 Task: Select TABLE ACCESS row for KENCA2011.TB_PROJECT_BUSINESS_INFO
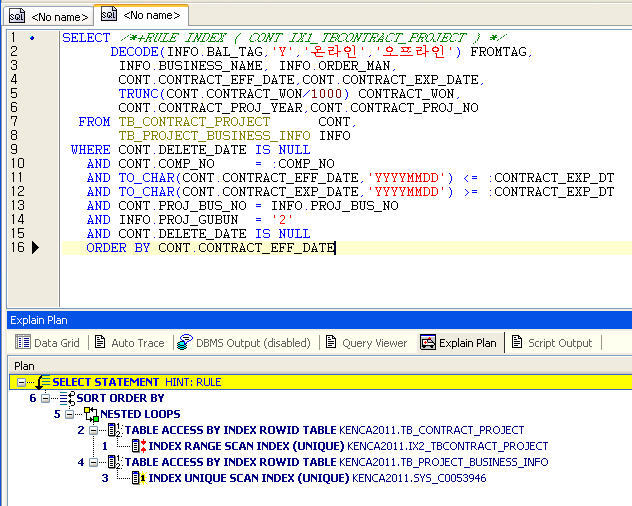(337, 462)
